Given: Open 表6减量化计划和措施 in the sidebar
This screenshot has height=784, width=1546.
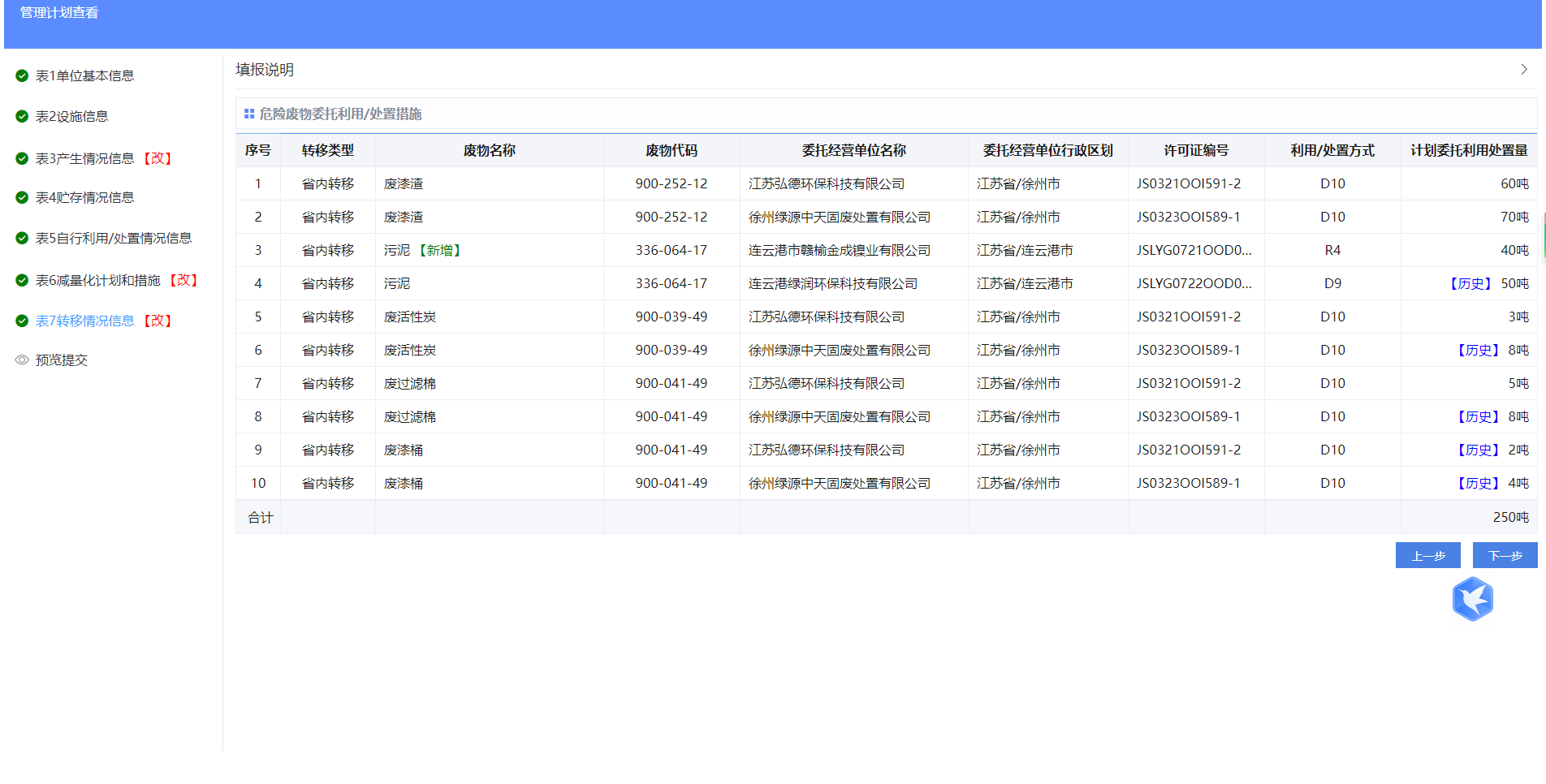Looking at the screenshot, I should pos(97,280).
